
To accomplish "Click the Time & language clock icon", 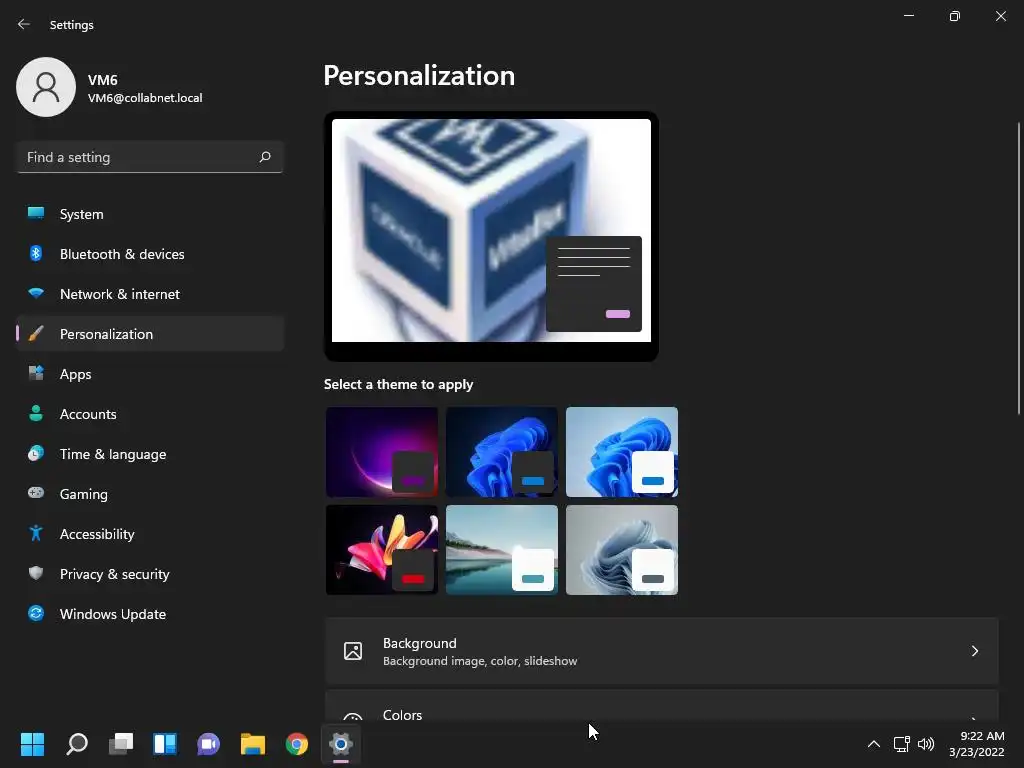I will (x=36, y=453).
